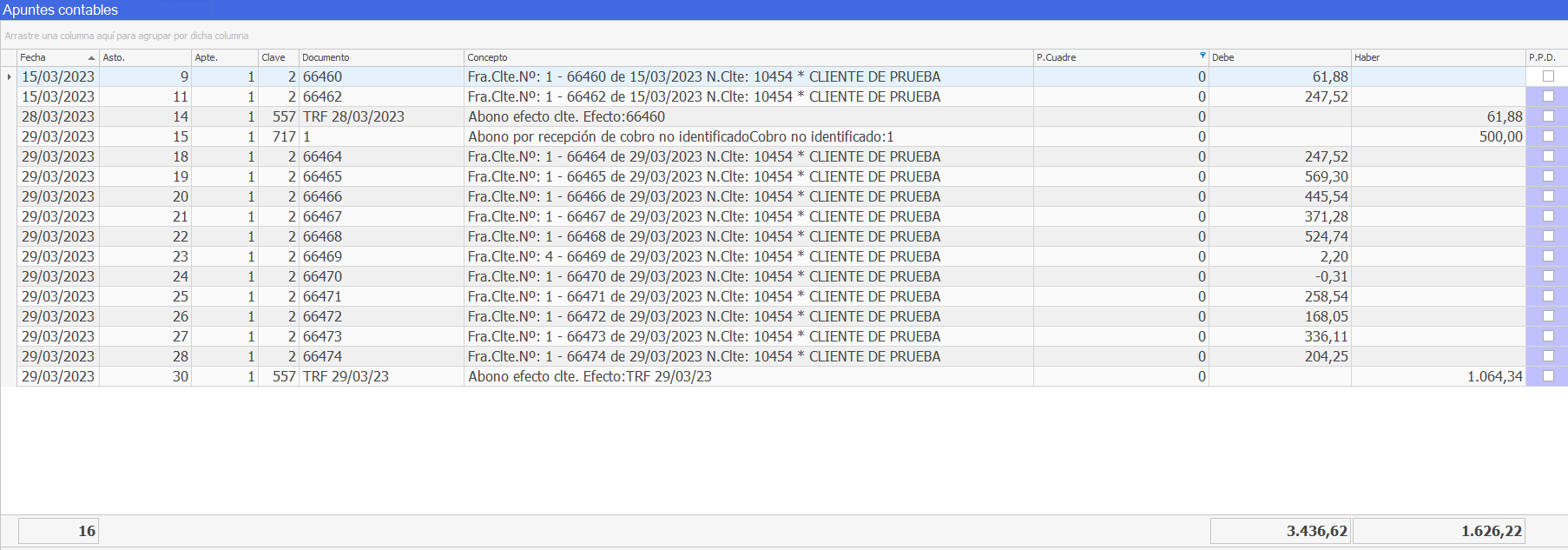1568x550 pixels.
Task: Click the 500,00 Haber amount cell
Action: pyautogui.click(x=1438, y=136)
